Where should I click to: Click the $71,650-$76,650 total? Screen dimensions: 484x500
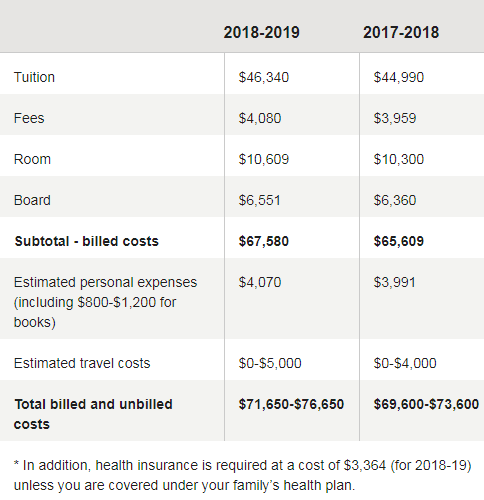click(291, 404)
